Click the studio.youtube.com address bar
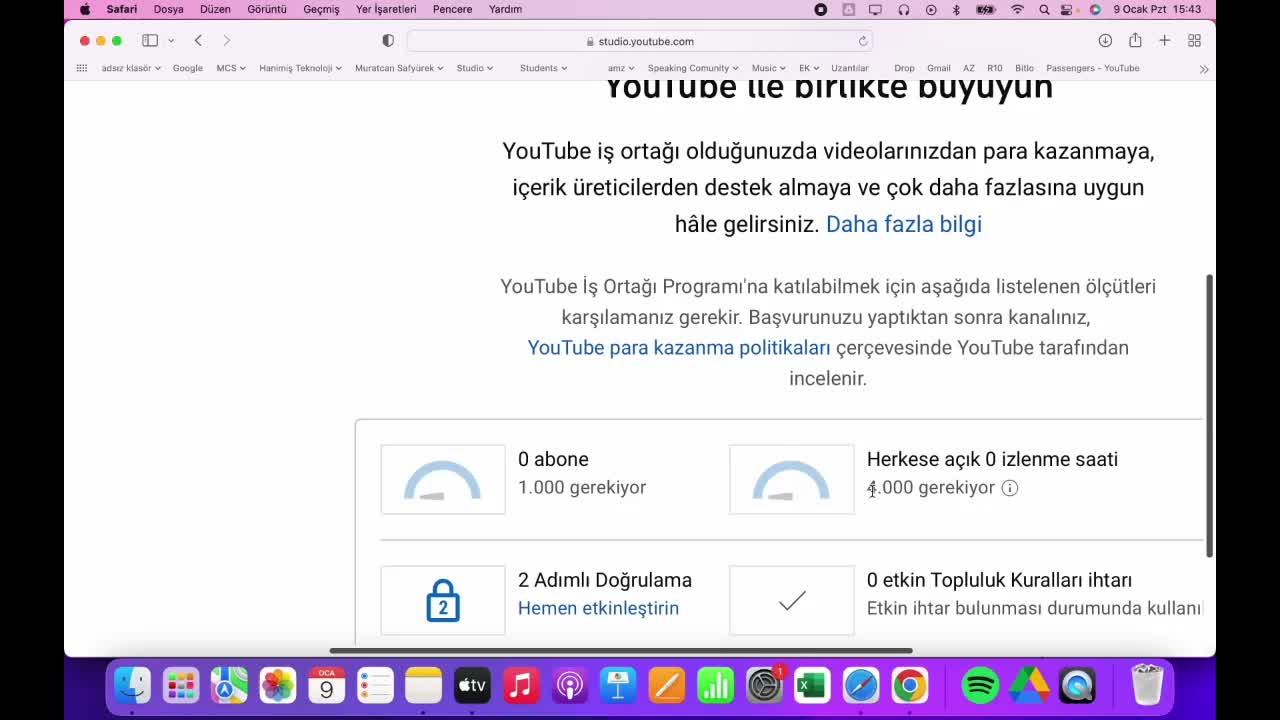 coord(640,41)
